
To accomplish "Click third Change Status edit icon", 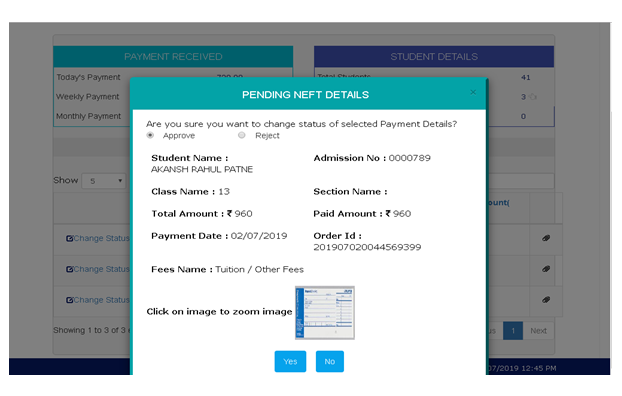I will coord(69,300).
